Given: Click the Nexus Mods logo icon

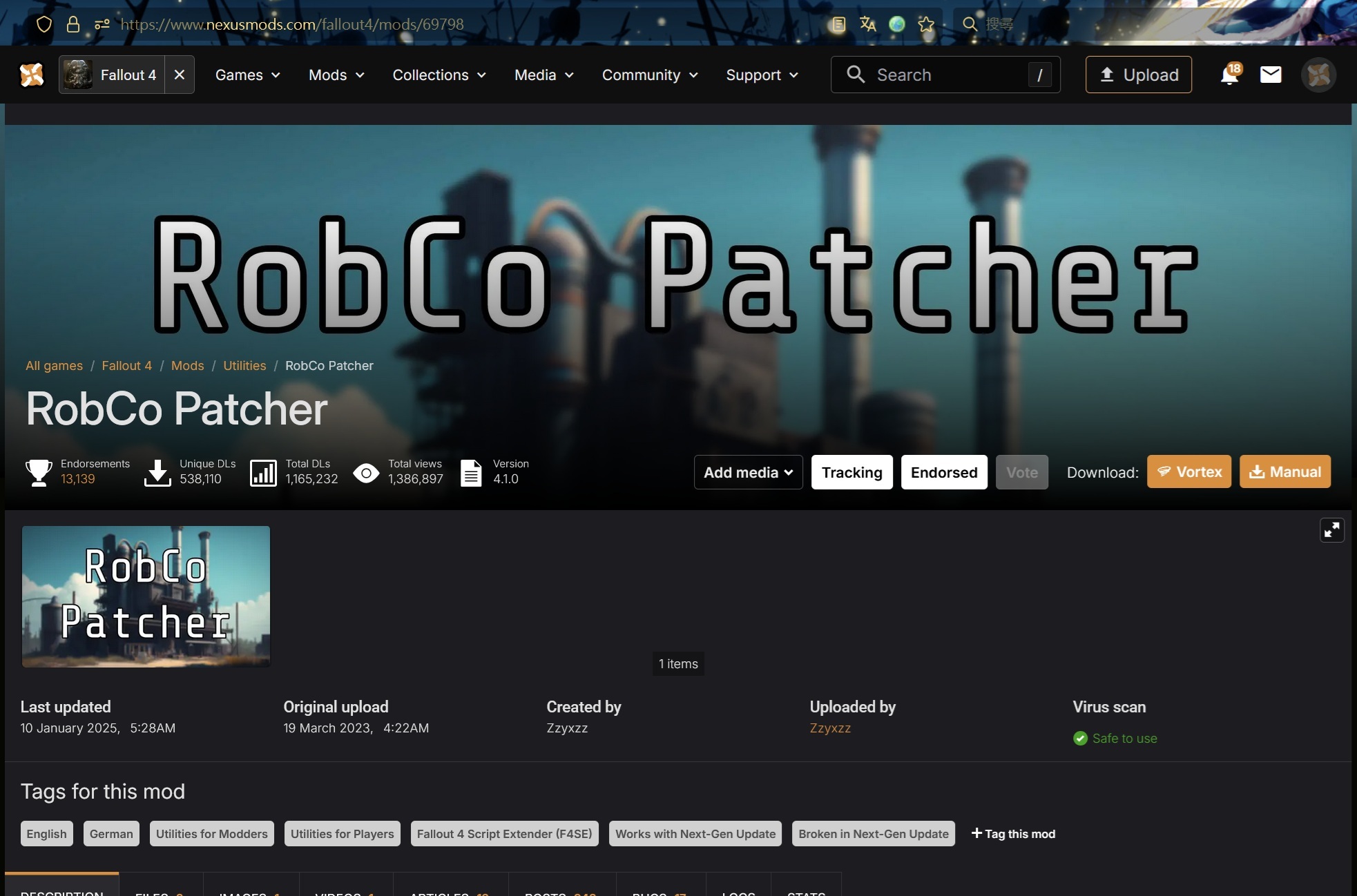Looking at the screenshot, I should (32, 75).
